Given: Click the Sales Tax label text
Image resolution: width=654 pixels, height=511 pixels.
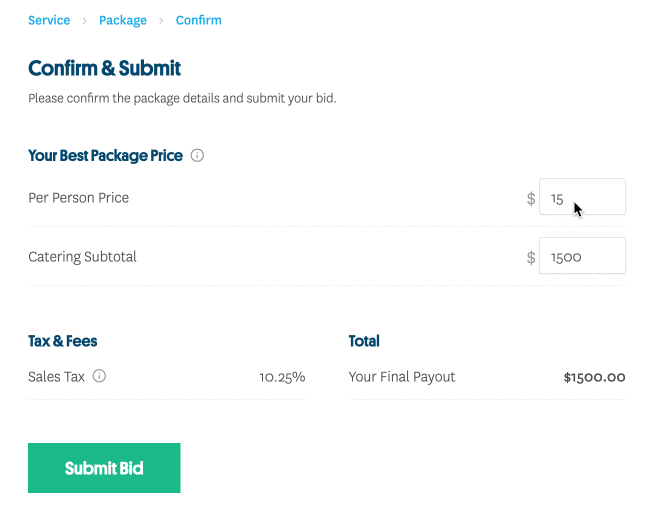Looking at the screenshot, I should pos(56,377).
